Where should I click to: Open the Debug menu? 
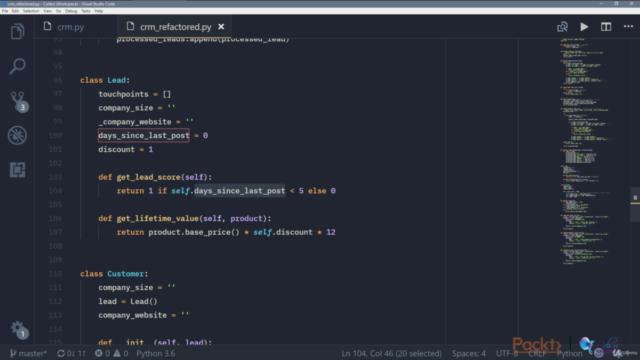click(x=71, y=11)
